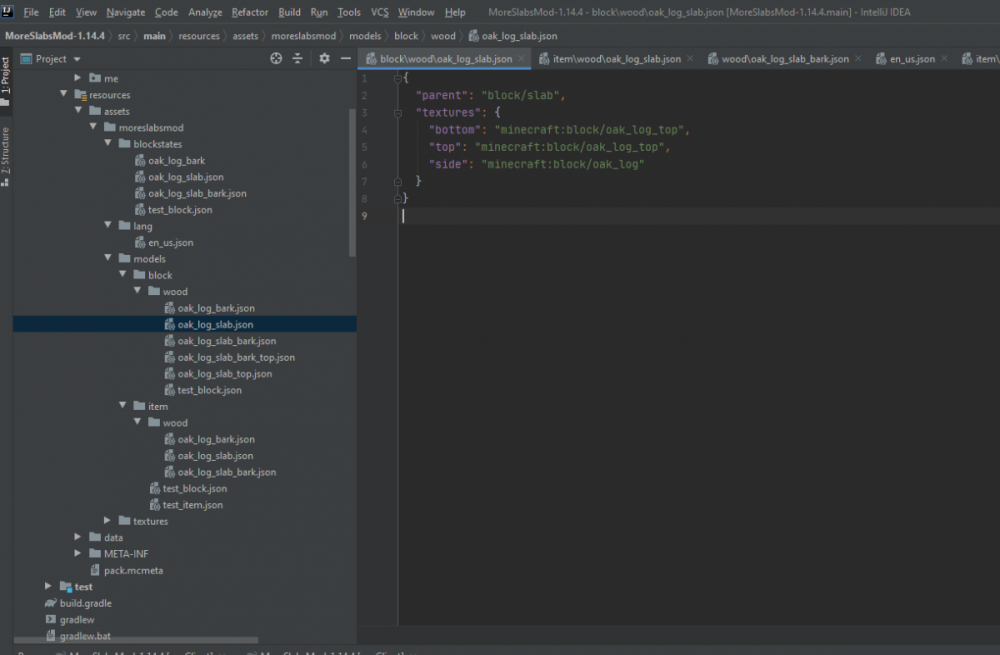Expand the textures folder
The height and width of the screenshot is (655, 1000).
point(107,520)
